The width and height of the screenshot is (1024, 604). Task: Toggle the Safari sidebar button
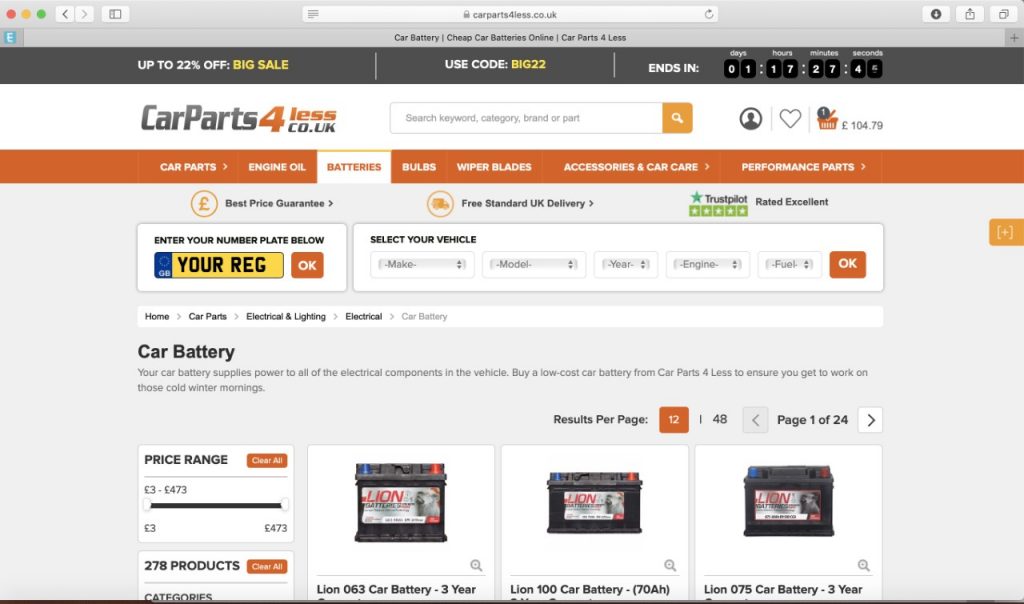coord(115,14)
